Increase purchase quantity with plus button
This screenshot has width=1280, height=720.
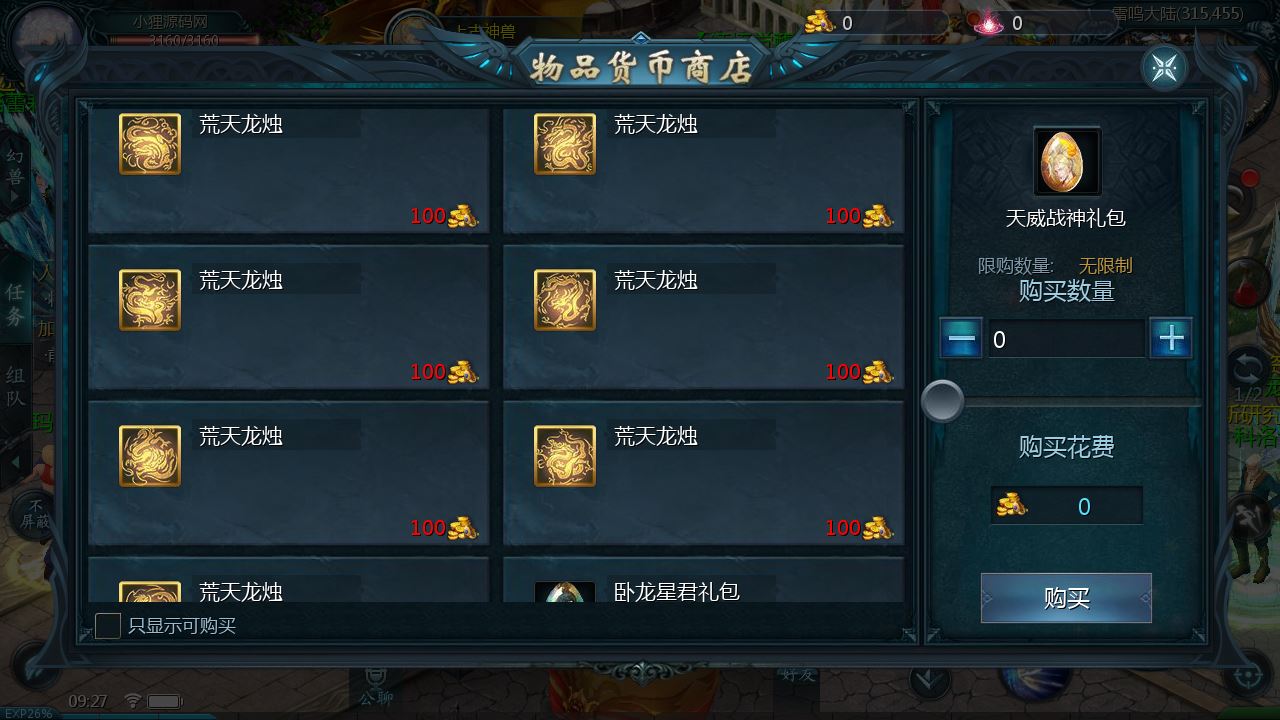click(x=1171, y=339)
